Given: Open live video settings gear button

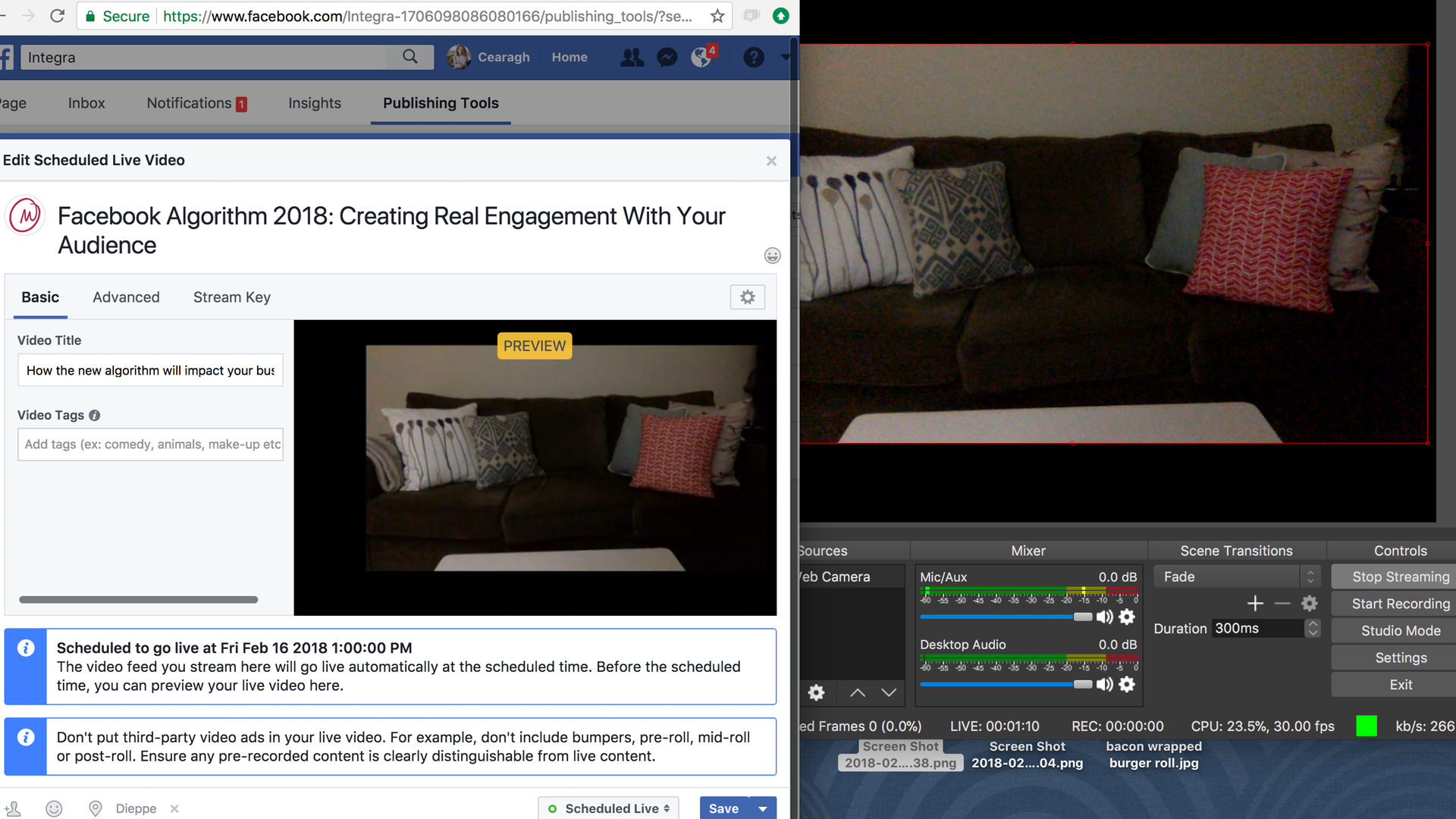Looking at the screenshot, I should coord(747,297).
